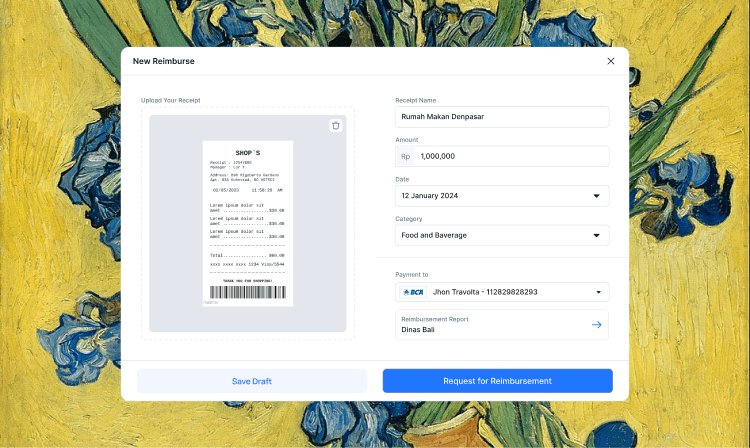Image resolution: width=750 pixels, height=448 pixels.
Task: Click the barcode on the receipt image
Action: point(247,293)
